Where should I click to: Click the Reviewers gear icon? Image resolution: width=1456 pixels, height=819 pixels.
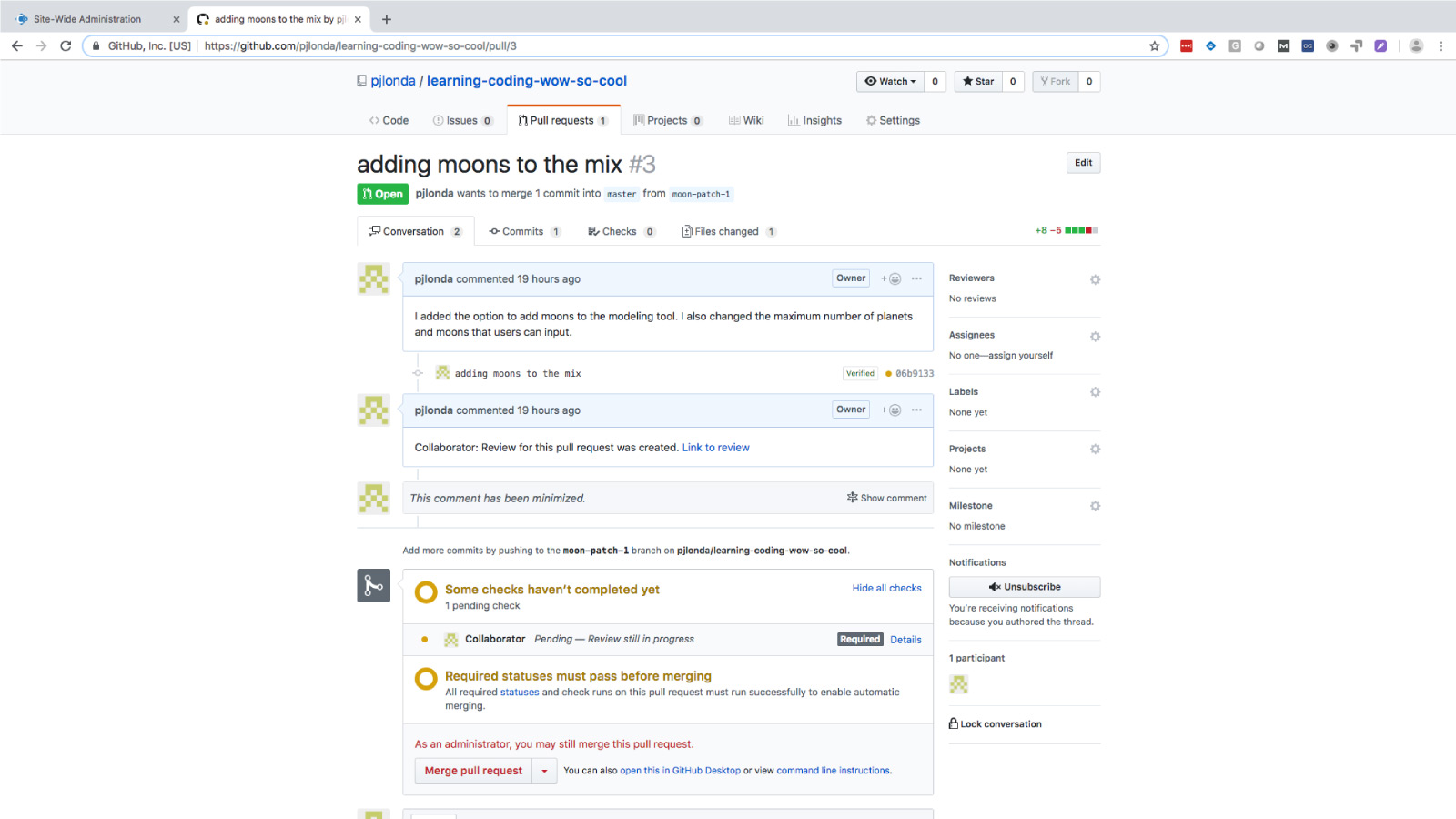coord(1095,279)
